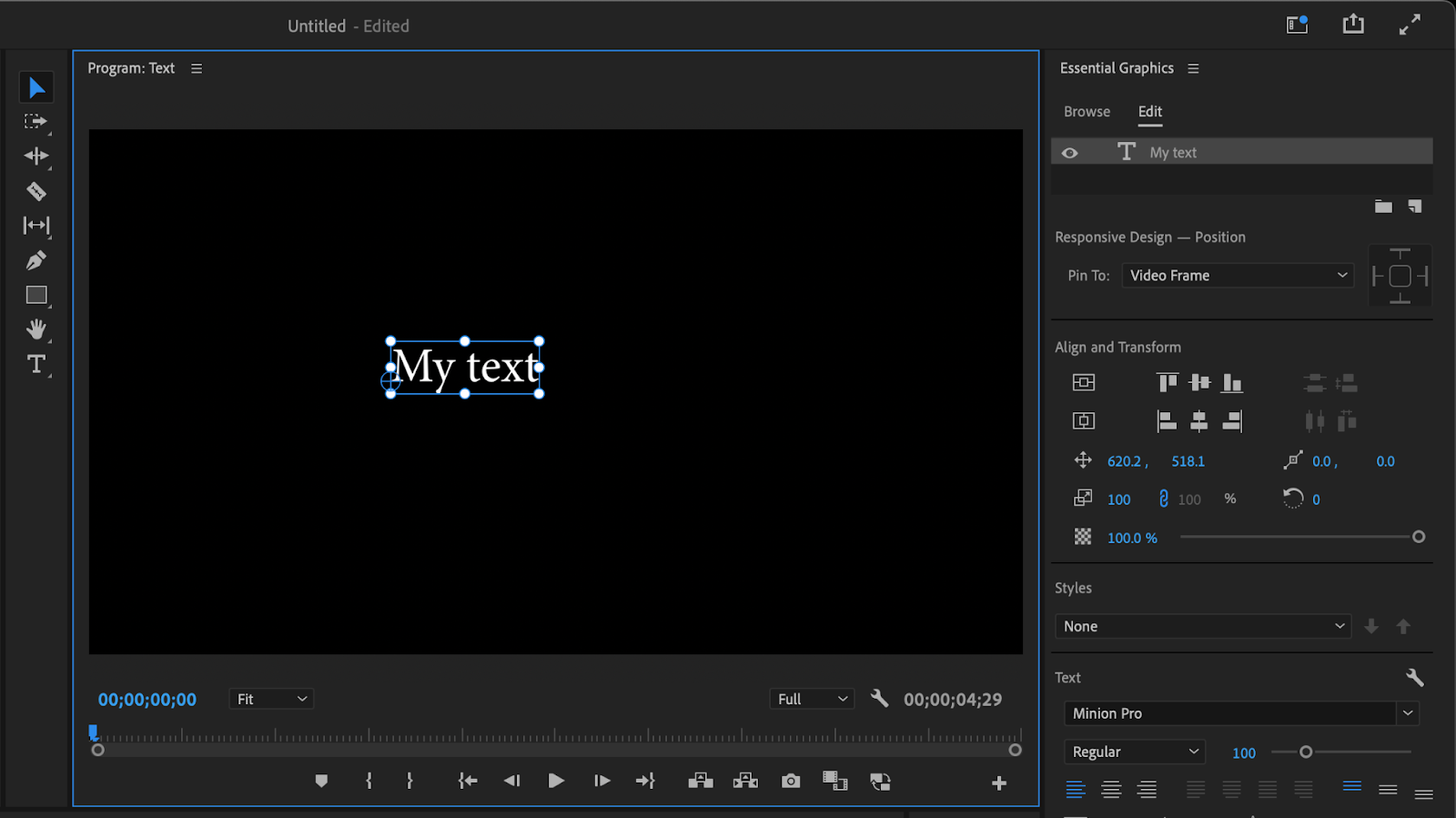
Task: Click the responsive design pin edge widget
Action: click(1400, 276)
